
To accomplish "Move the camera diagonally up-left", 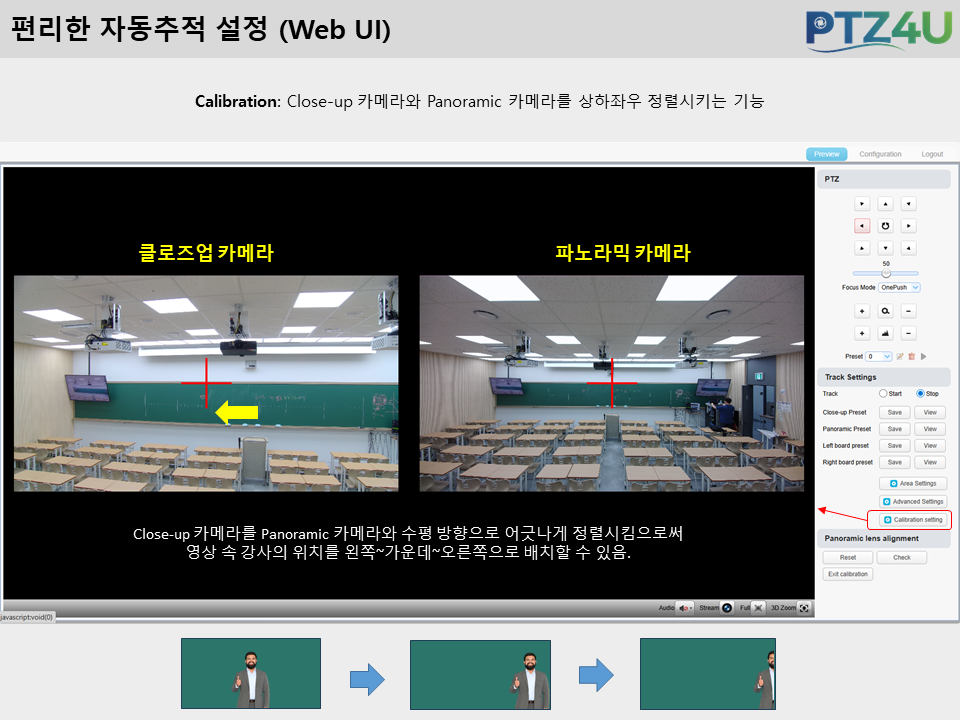I will 862,204.
